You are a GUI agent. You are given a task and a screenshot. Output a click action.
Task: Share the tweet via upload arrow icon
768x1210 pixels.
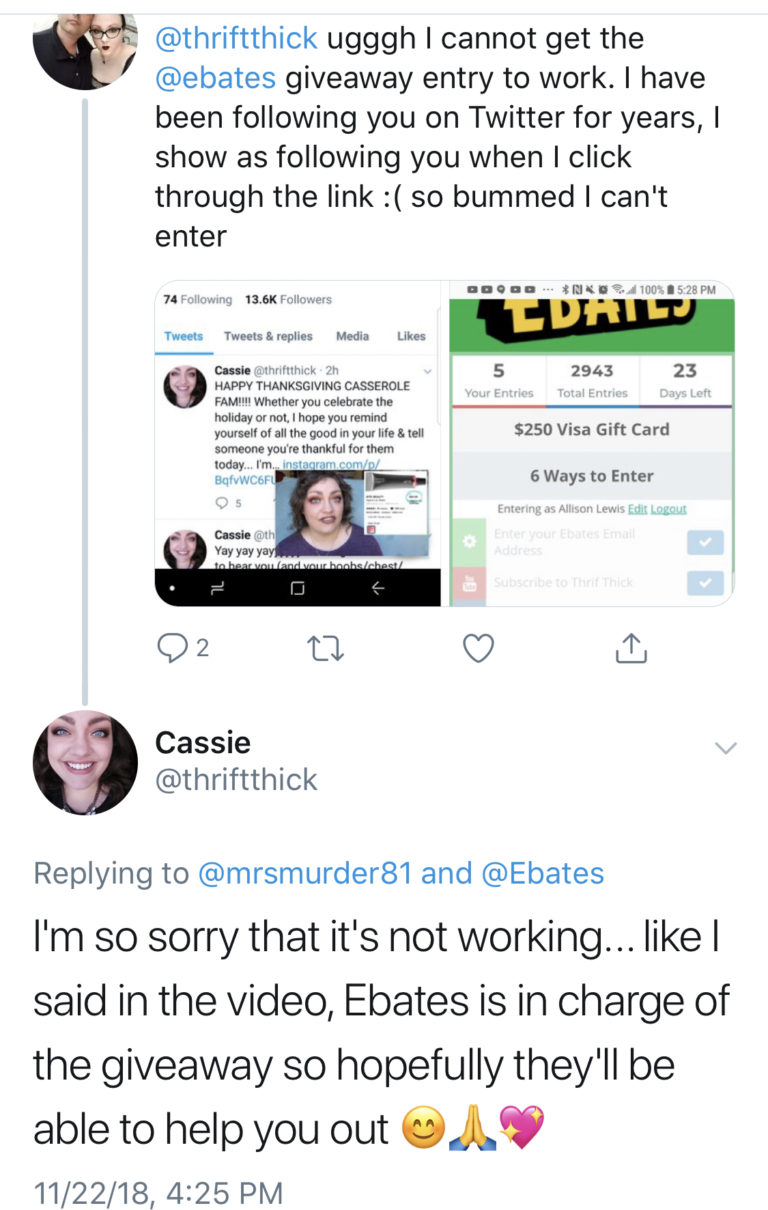[631, 649]
